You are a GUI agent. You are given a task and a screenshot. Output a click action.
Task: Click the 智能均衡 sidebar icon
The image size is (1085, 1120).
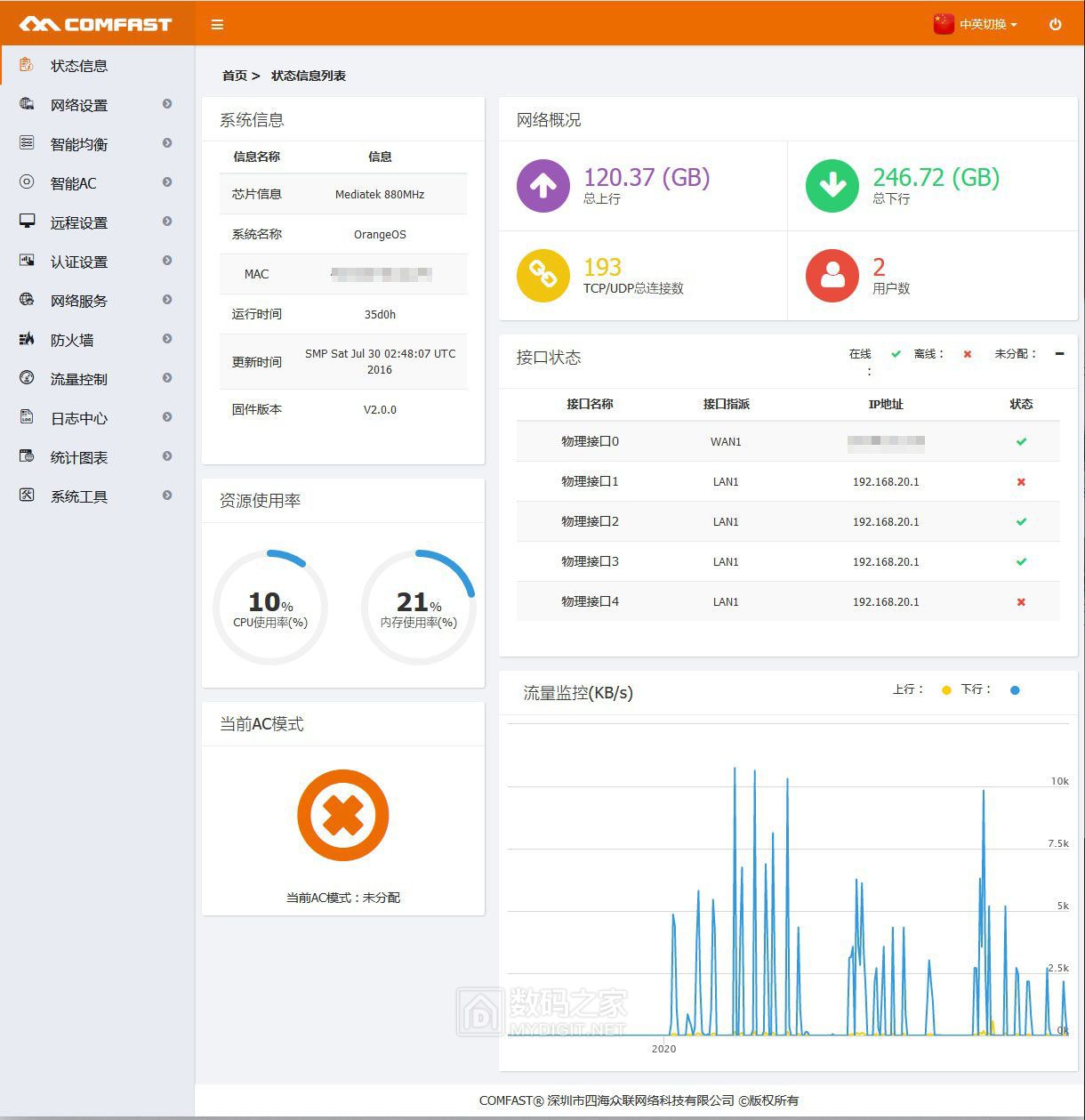[x=27, y=142]
